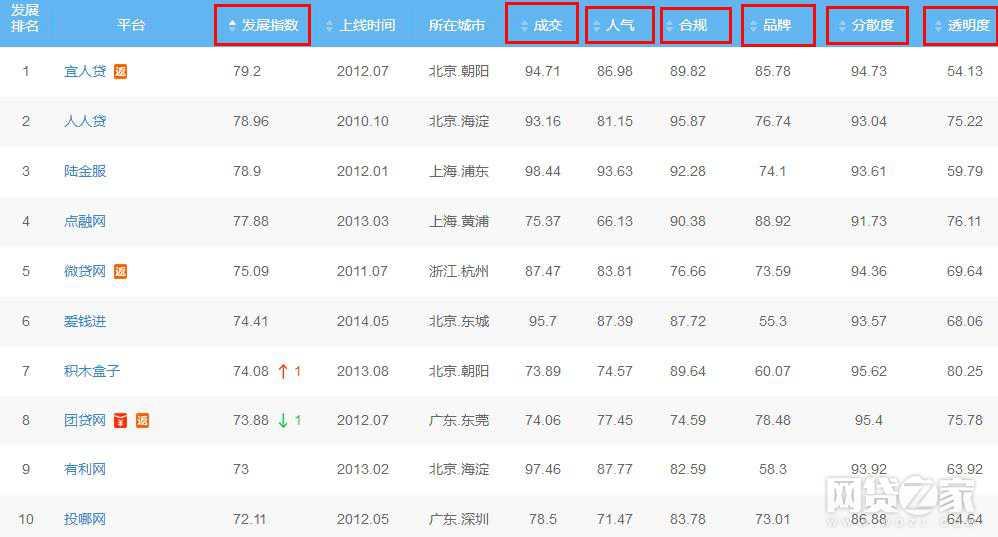Open the 爱钱进 platform link
This screenshot has height=537, width=998.
pos(85,321)
